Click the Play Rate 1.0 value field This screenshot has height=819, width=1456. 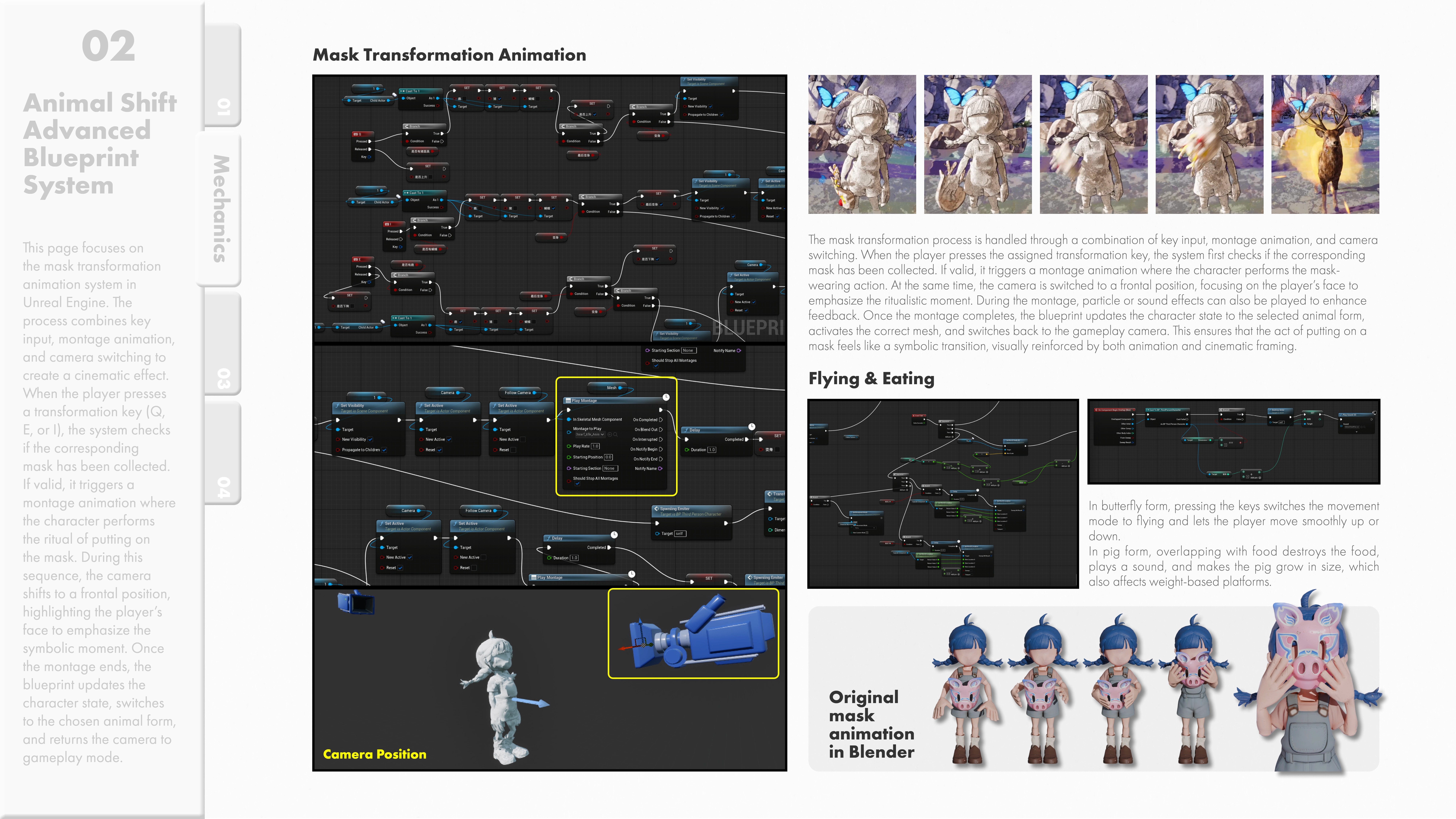595,446
